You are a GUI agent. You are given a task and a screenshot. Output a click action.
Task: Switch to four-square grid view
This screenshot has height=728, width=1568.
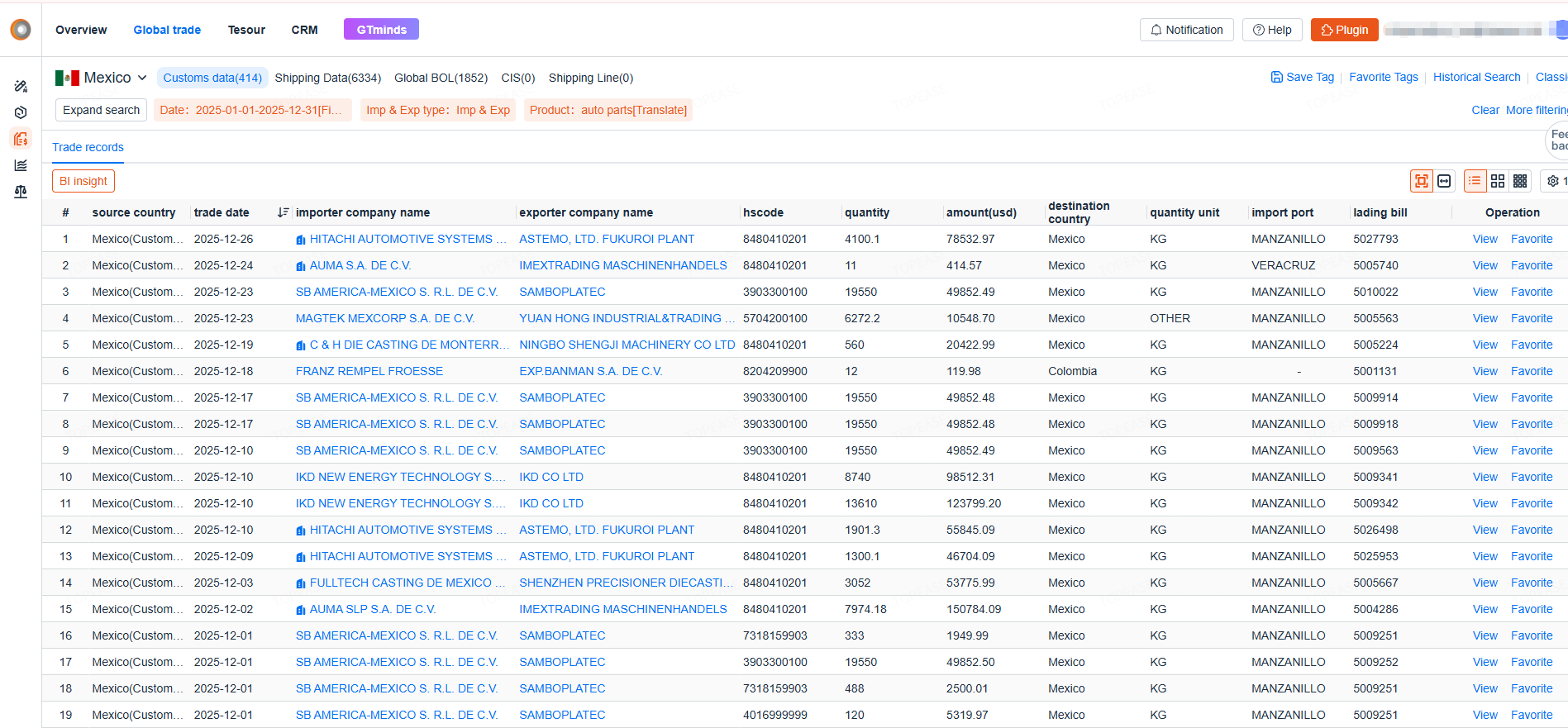(1498, 181)
